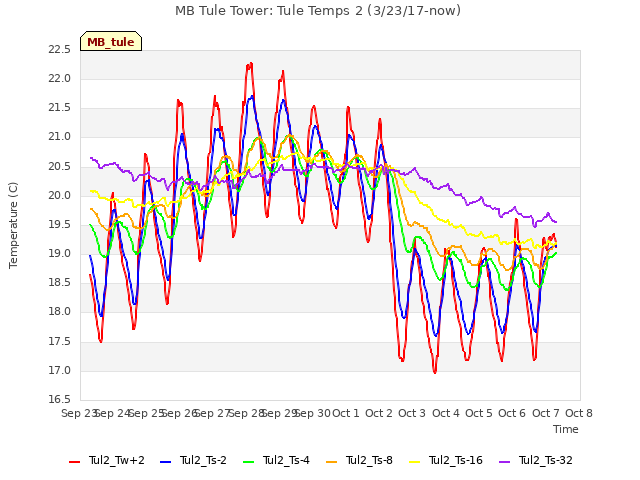Click the 22.0 y-axis tick label
This screenshot has height=480, width=640.
[60, 79]
